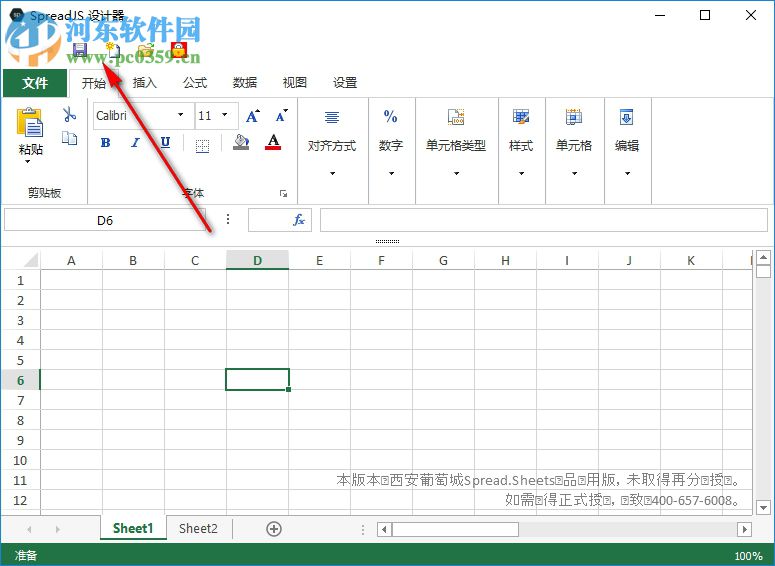Image resolution: width=775 pixels, height=566 pixels.
Task: Decrease font size with small A
Action: 282,116
